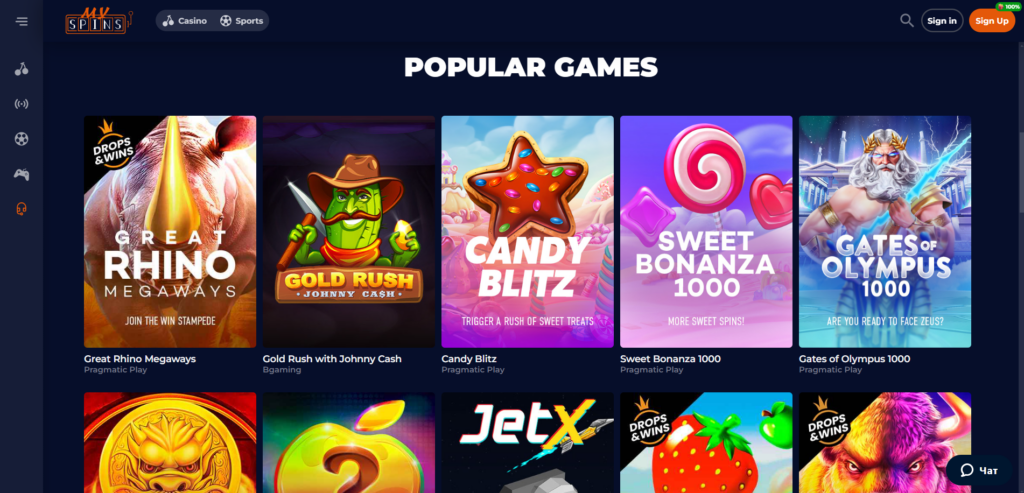Click the game controller icon in sidebar

coord(22,174)
